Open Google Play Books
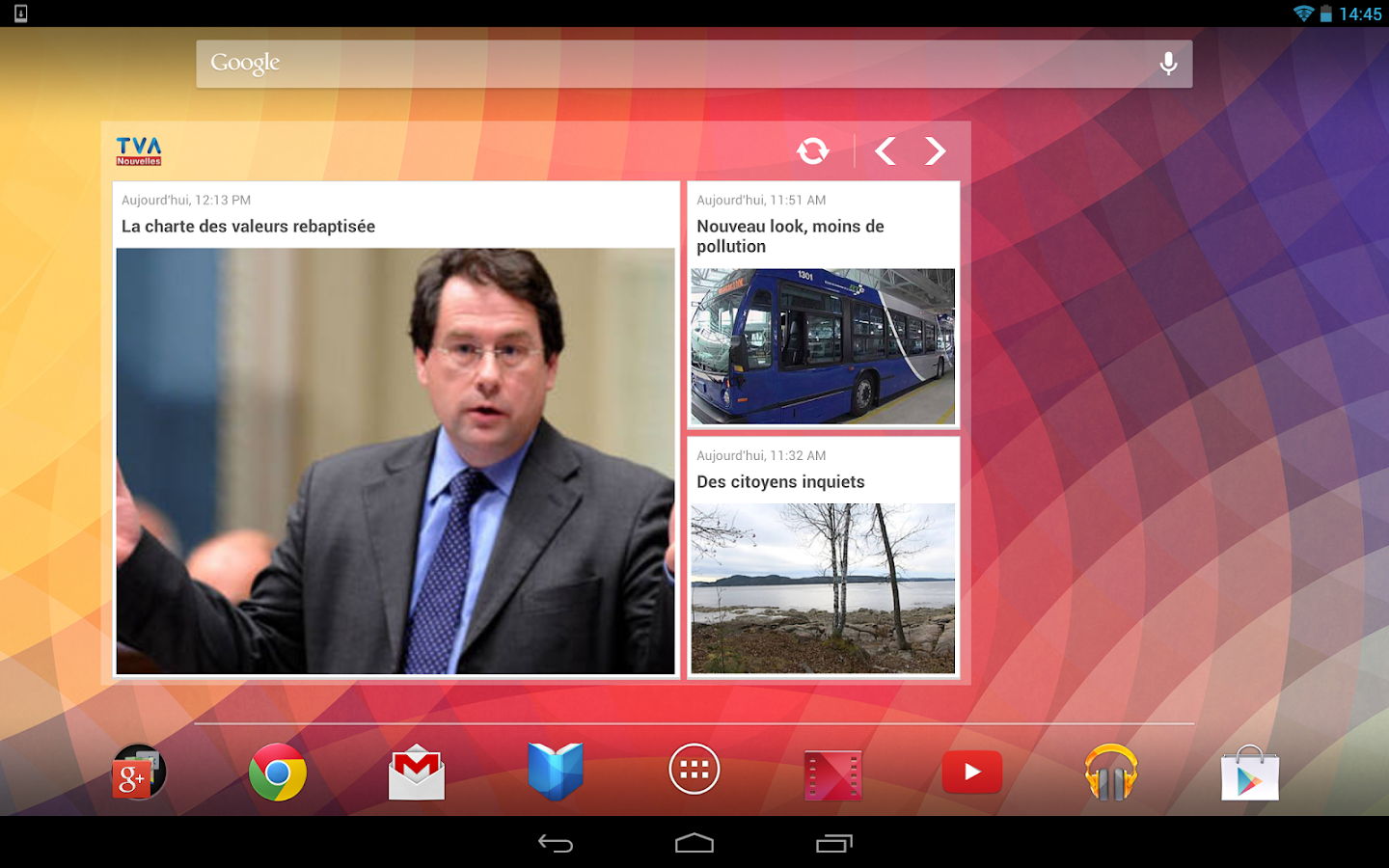Viewport: 1389px width, 868px height. coord(555,772)
